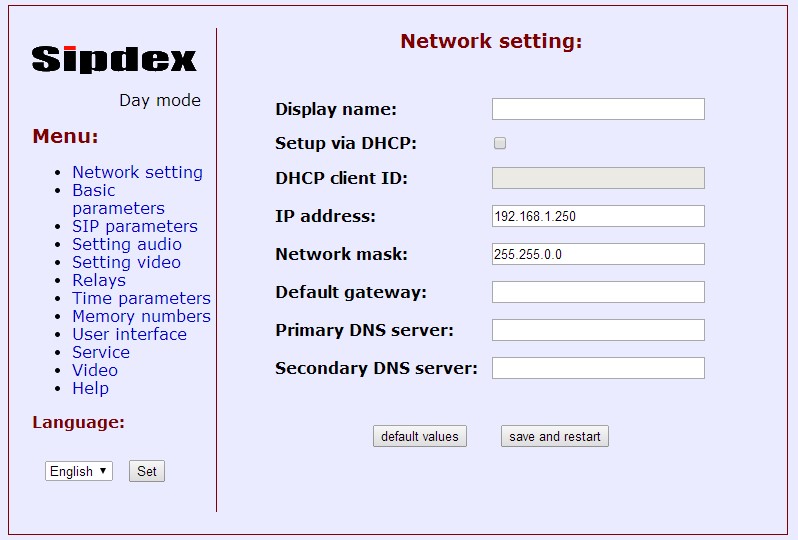Click the Default gateway input box
Screen dimensions: 798x540
coord(598,292)
